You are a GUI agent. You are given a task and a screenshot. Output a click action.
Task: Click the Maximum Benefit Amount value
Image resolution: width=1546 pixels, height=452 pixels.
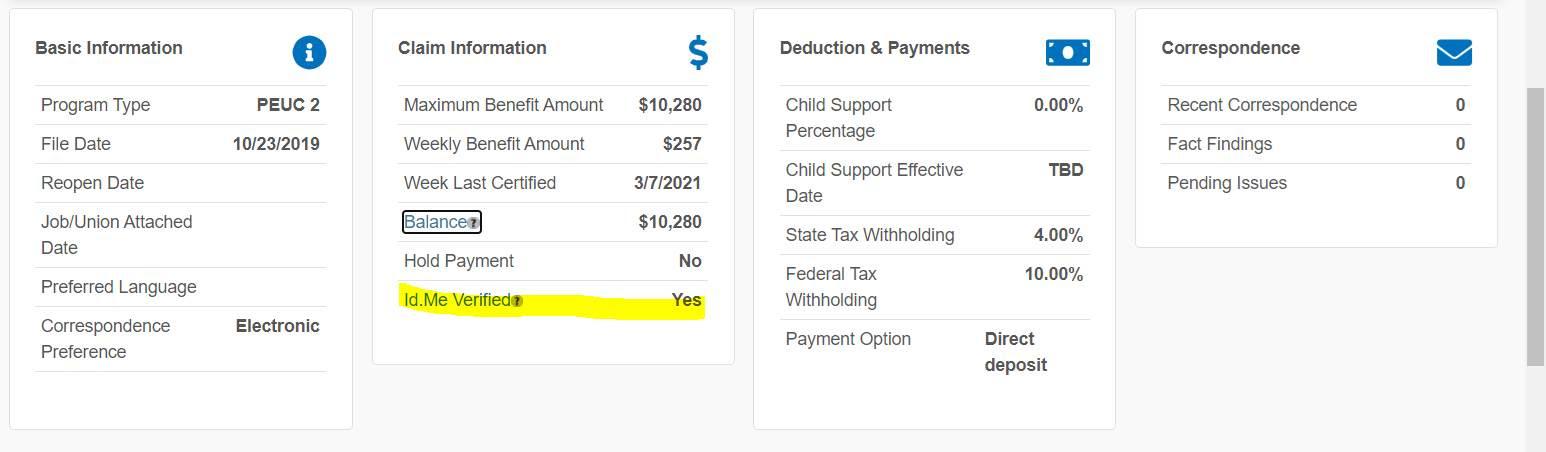point(670,105)
